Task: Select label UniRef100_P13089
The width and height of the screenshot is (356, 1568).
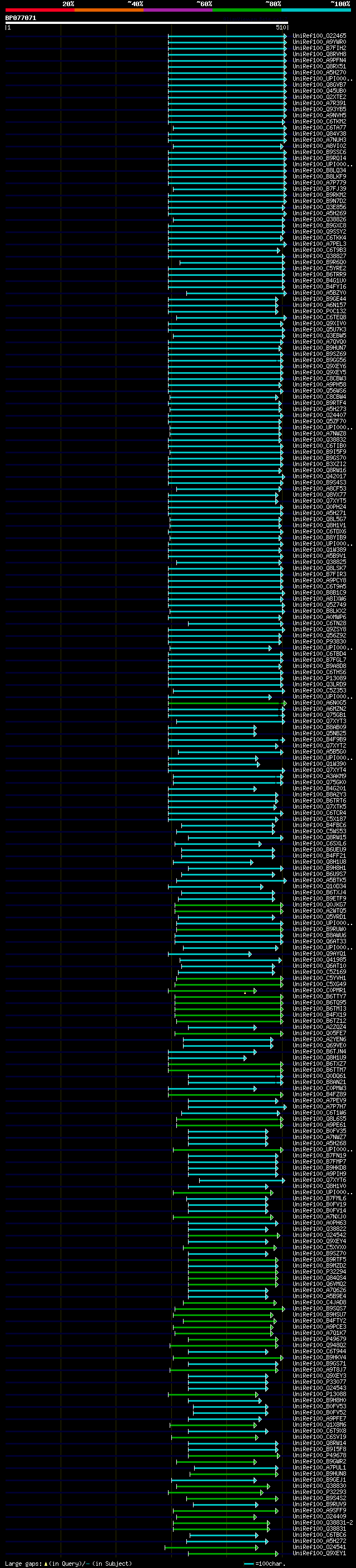Action: point(319,678)
